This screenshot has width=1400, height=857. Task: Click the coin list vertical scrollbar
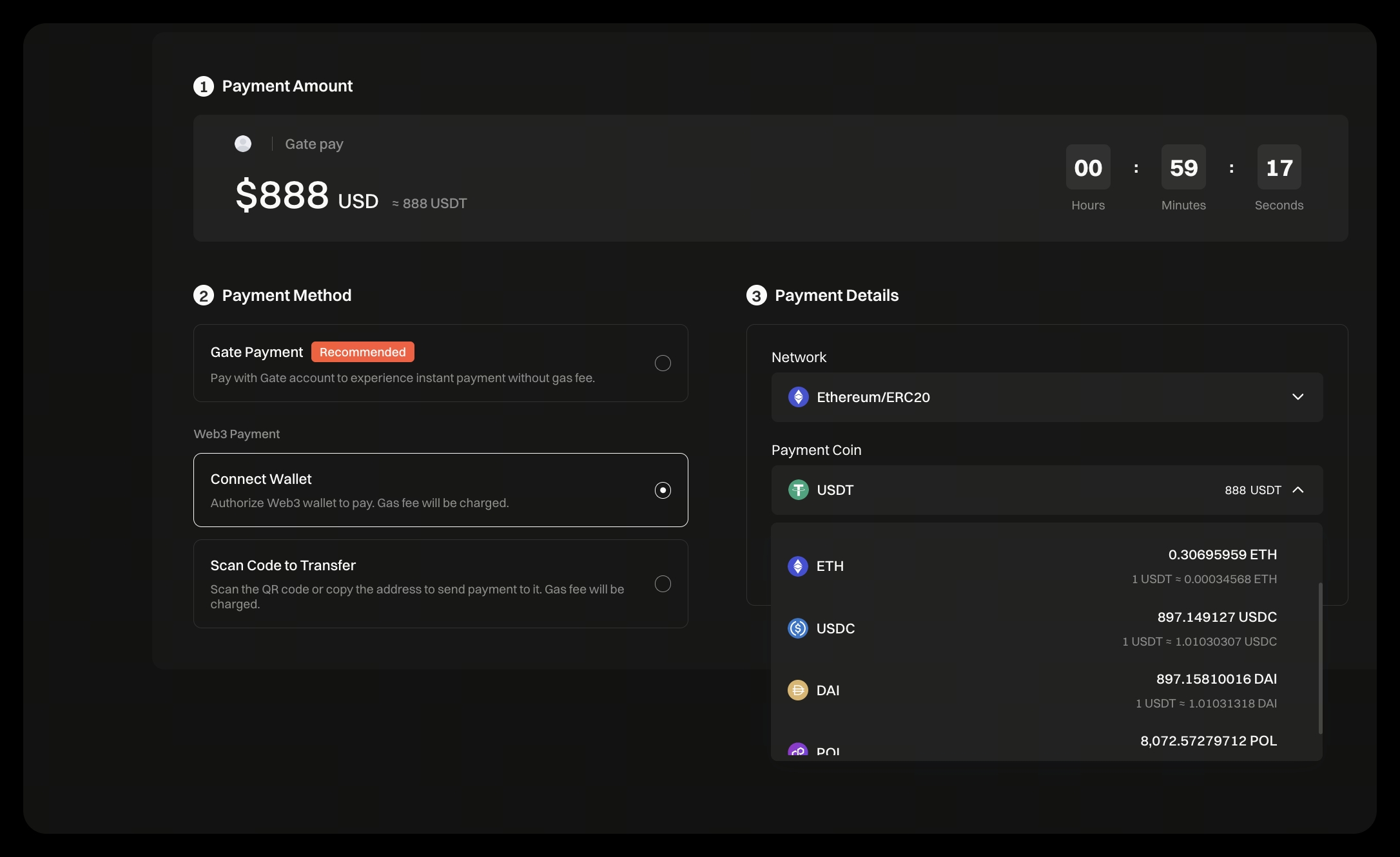point(1320,657)
